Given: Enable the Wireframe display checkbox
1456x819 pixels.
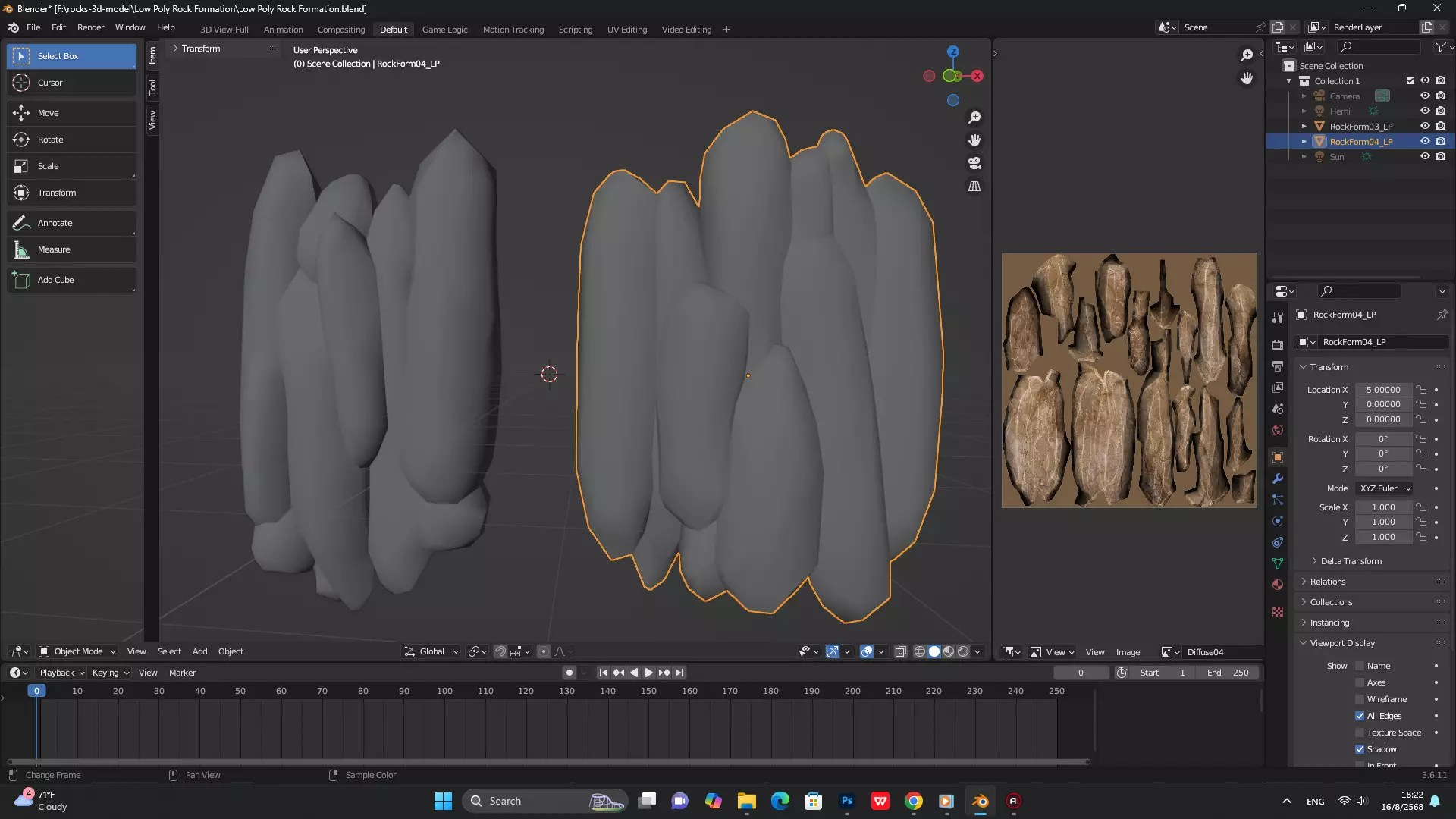Looking at the screenshot, I should pos(1360,699).
